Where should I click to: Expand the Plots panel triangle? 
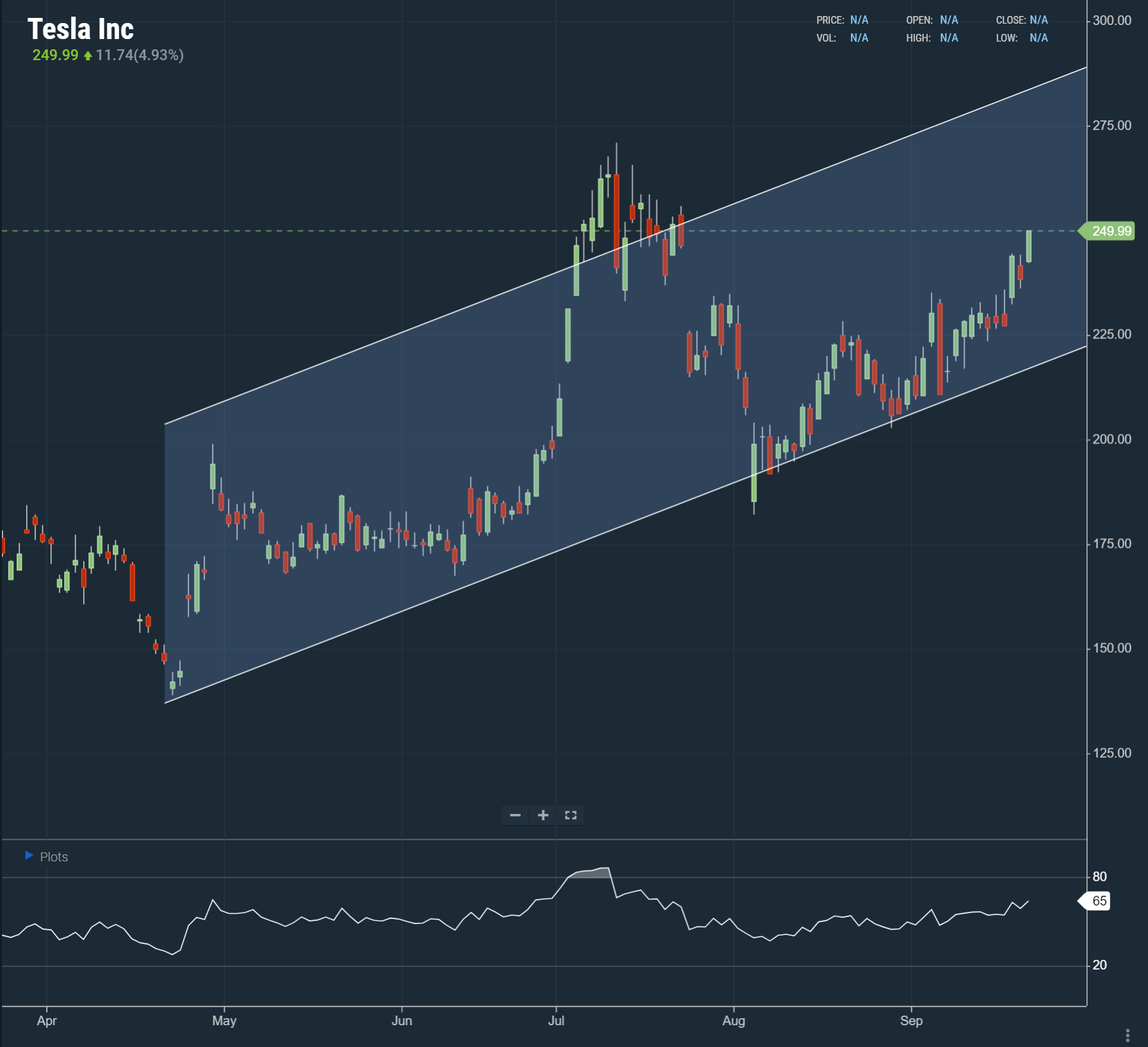tap(29, 856)
